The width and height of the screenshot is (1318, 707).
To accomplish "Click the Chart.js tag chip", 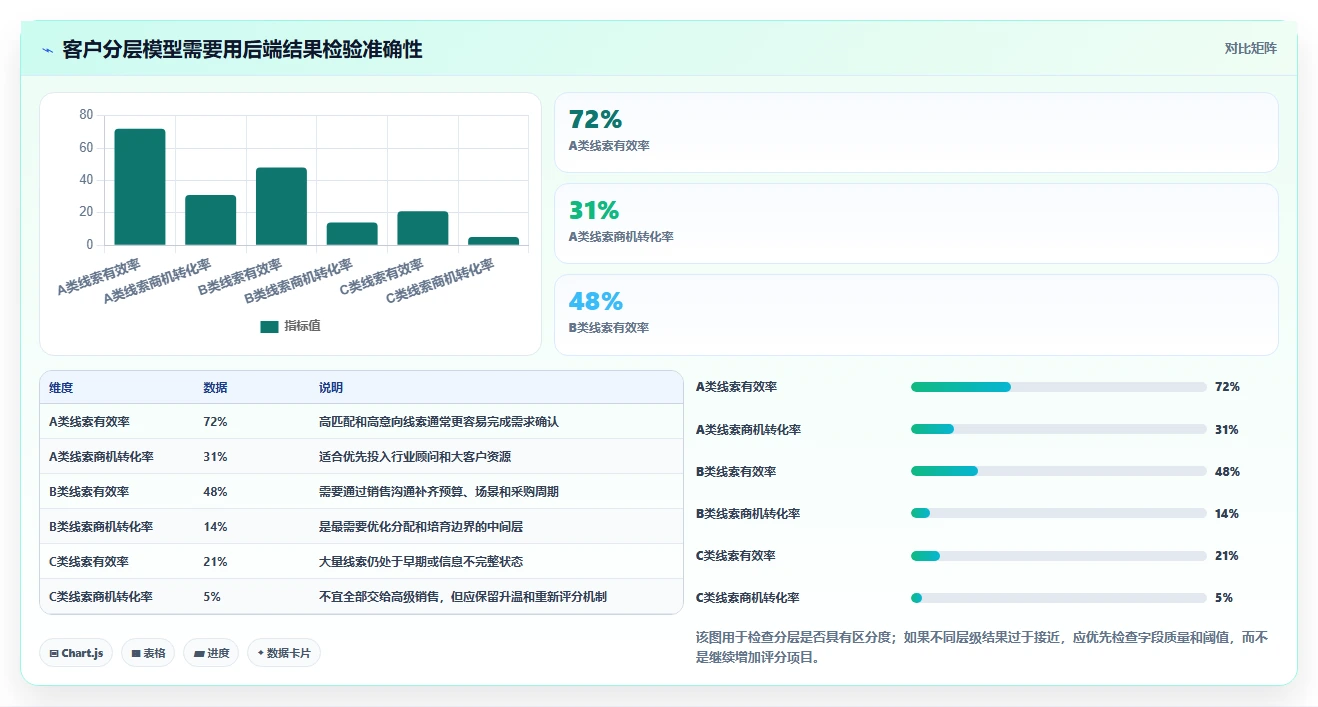I will 76,653.
